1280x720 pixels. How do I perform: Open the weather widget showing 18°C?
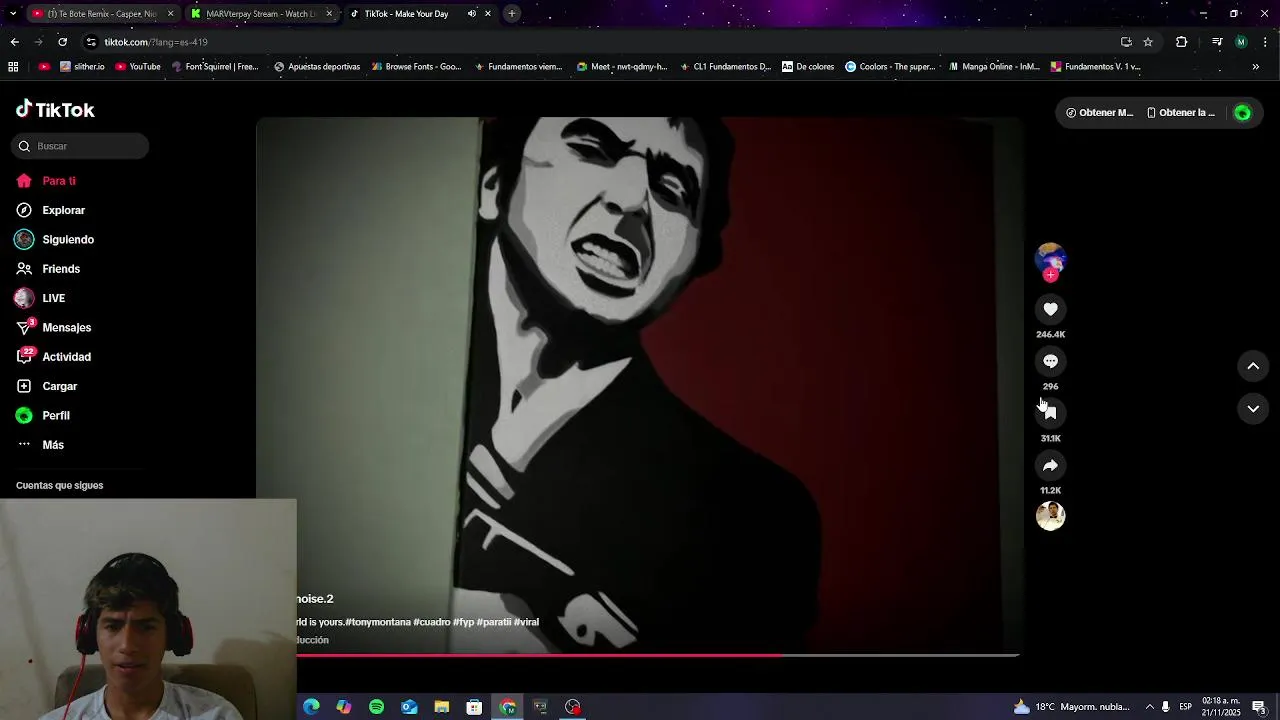[x=1071, y=707]
